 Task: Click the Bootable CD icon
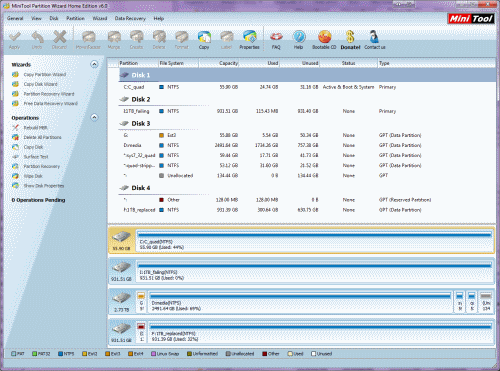(x=324, y=40)
